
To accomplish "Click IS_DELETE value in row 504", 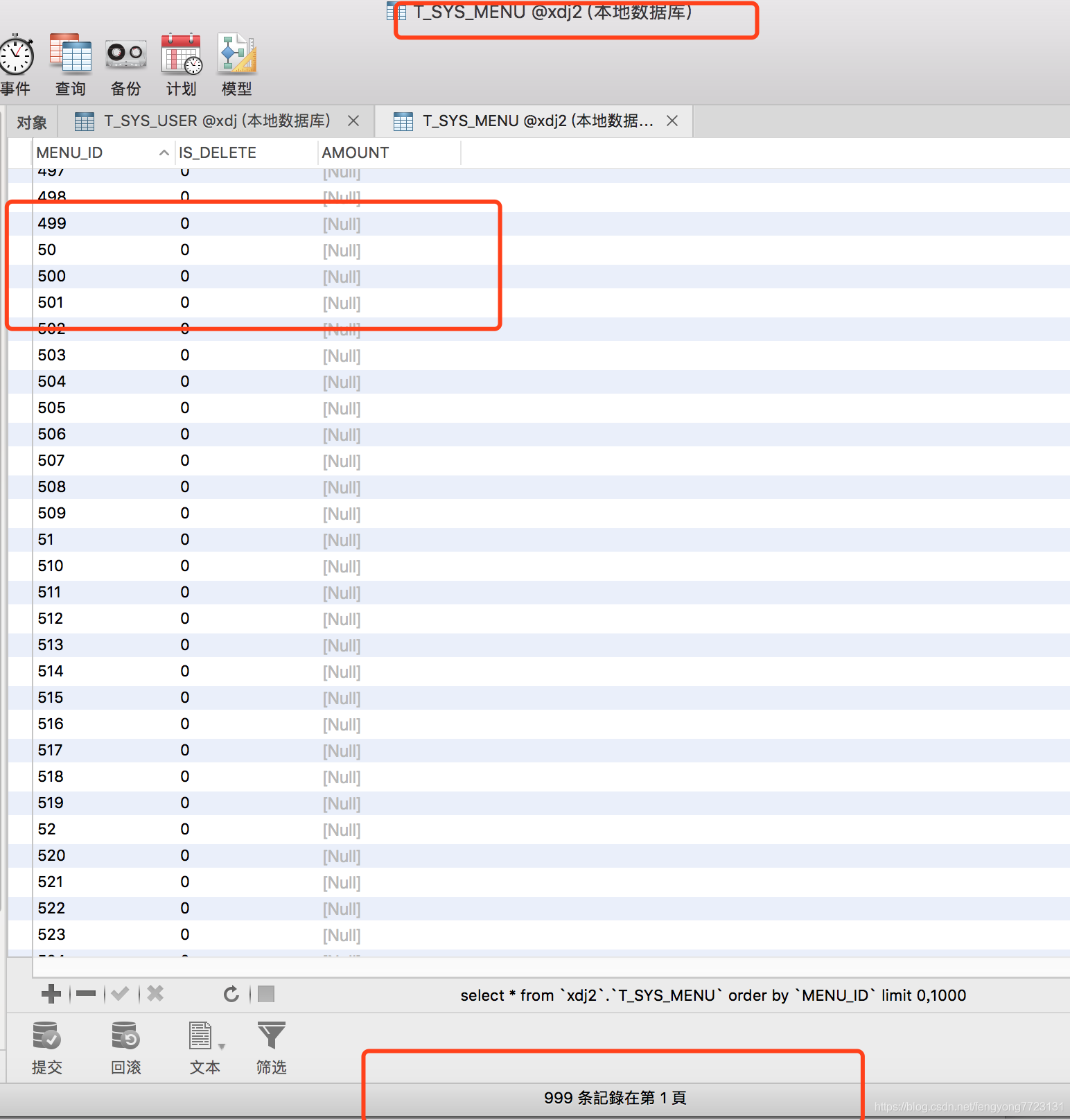I will 185,381.
